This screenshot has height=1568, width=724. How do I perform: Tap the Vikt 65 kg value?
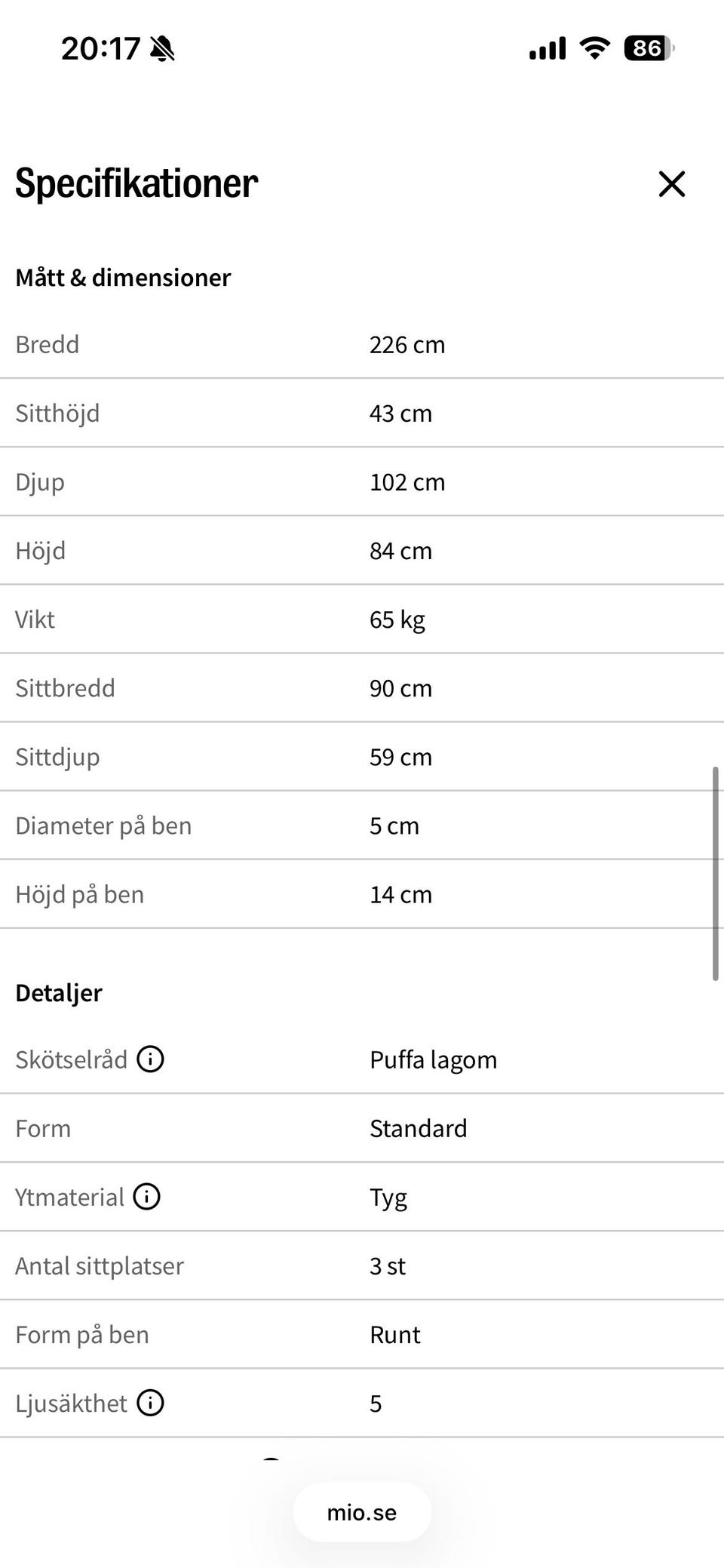(397, 620)
